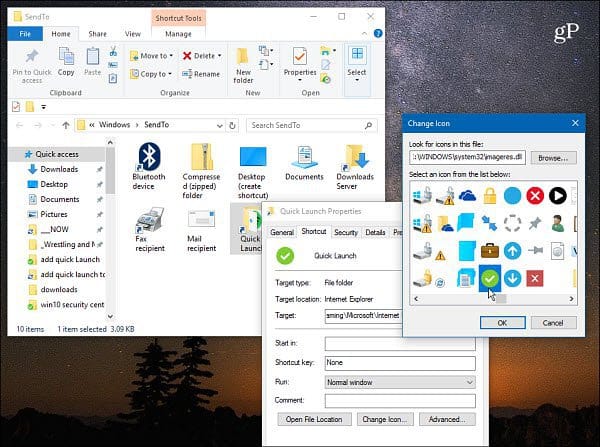Click Pin to Quick access icon
Image resolution: width=600 pixels, height=447 pixels.
click(32, 57)
